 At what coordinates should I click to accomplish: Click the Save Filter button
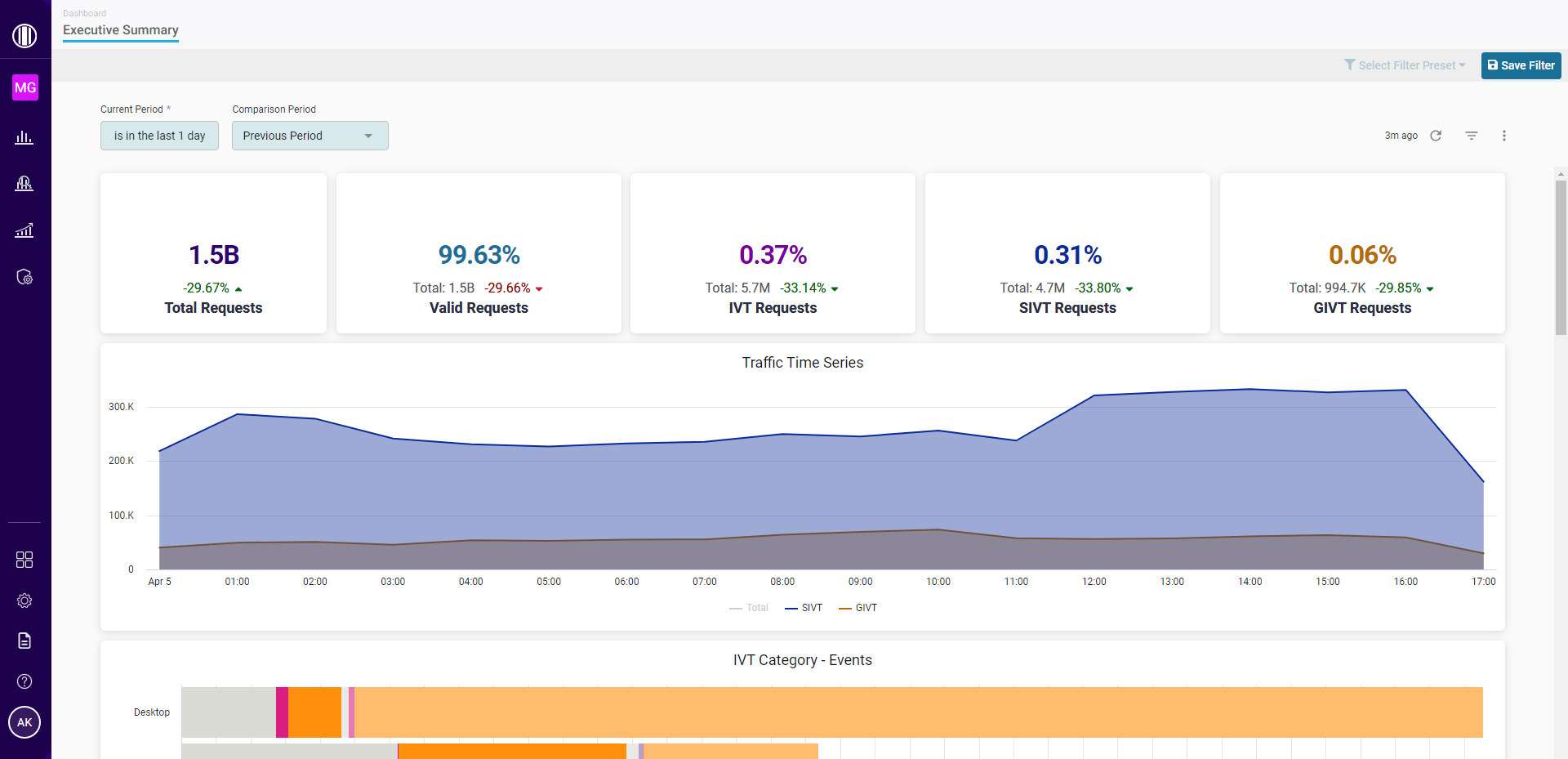(1521, 65)
